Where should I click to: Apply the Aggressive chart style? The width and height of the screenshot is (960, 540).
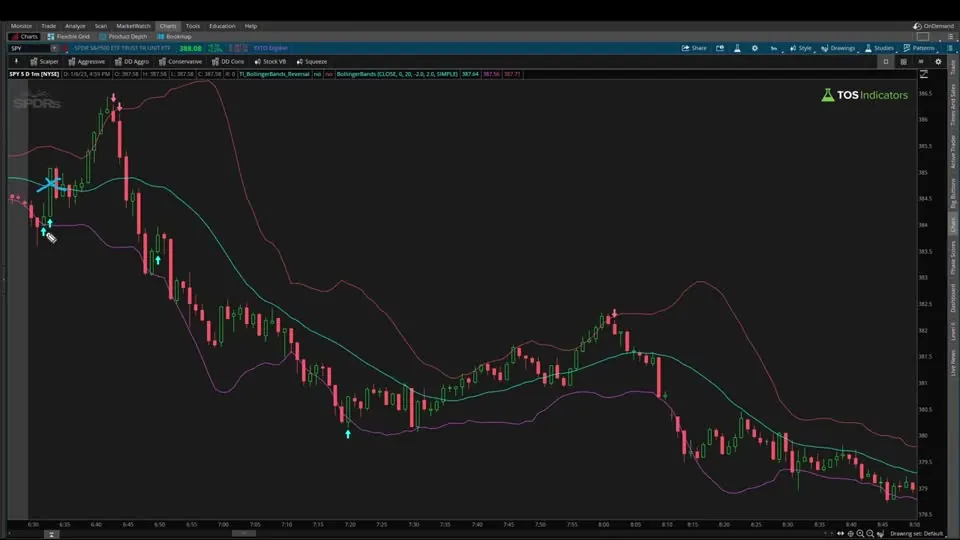tap(86, 61)
